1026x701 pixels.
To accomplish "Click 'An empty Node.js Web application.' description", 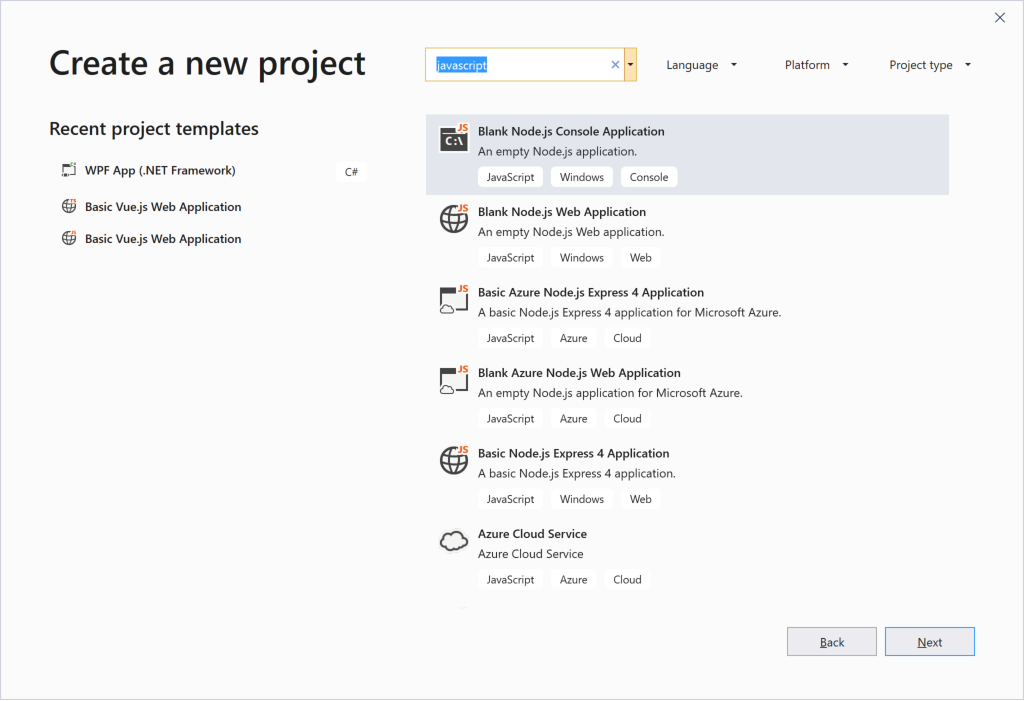I will point(571,232).
